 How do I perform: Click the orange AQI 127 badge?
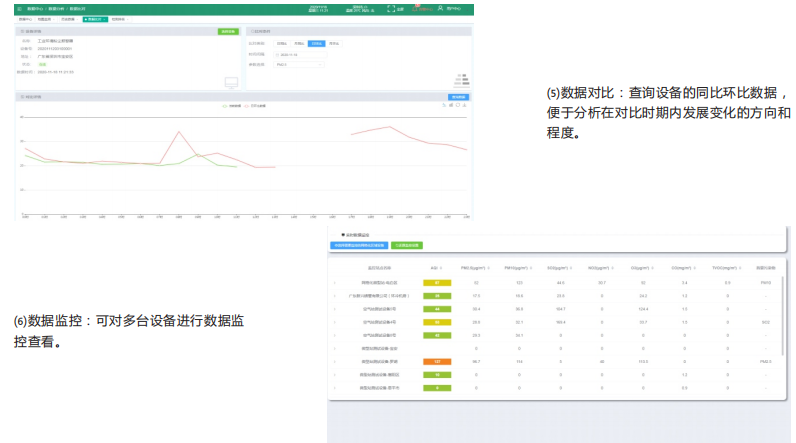pos(437,361)
